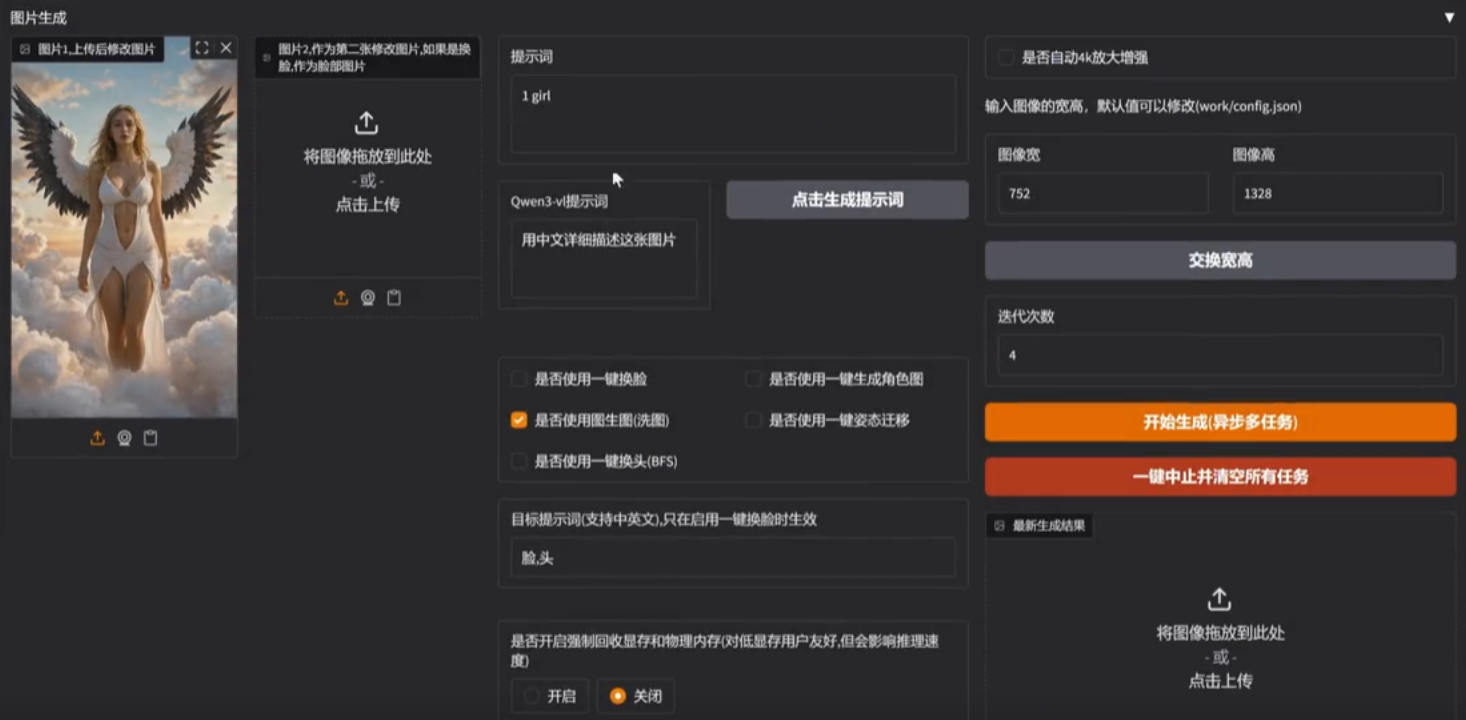Click into the Qwen3-vl提示词 text area
1466x720 pixels.
point(604,258)
